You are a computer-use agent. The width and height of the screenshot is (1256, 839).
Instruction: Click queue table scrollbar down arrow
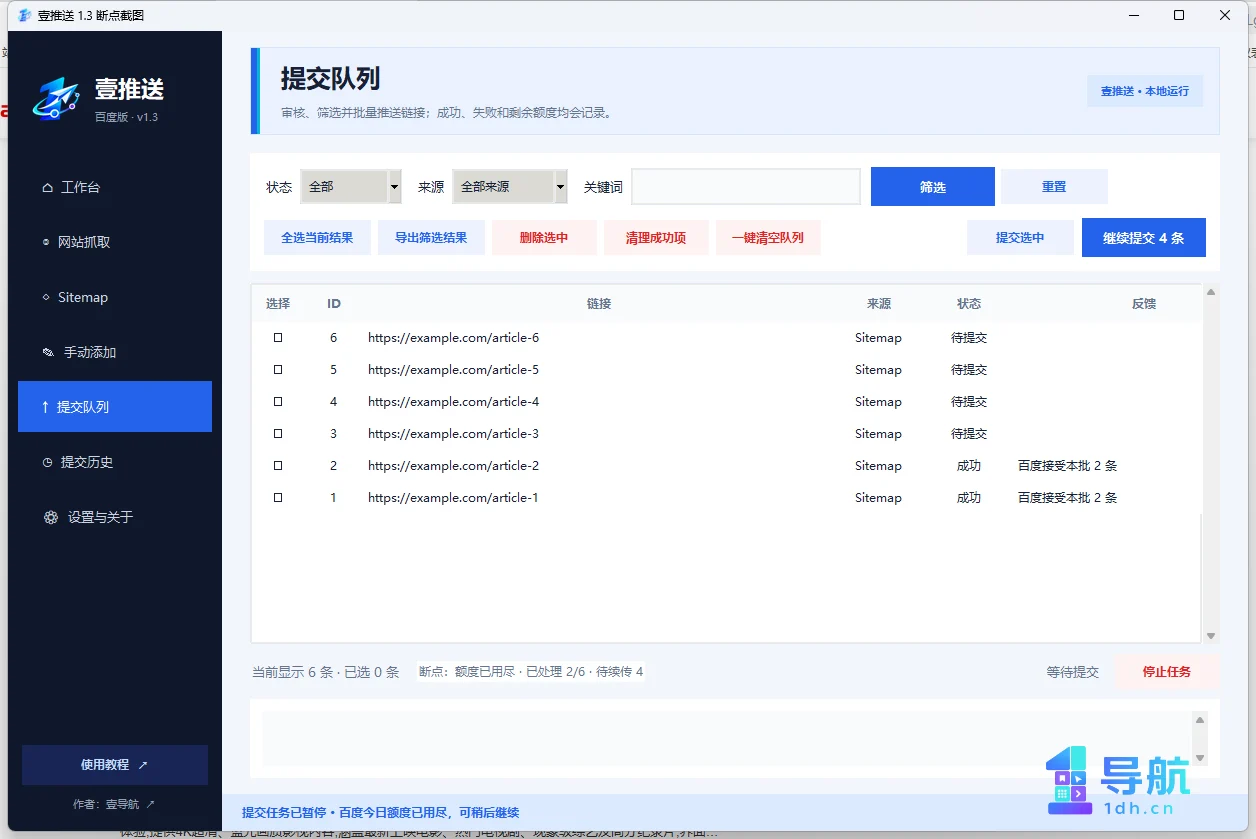tap(1211, 636)
